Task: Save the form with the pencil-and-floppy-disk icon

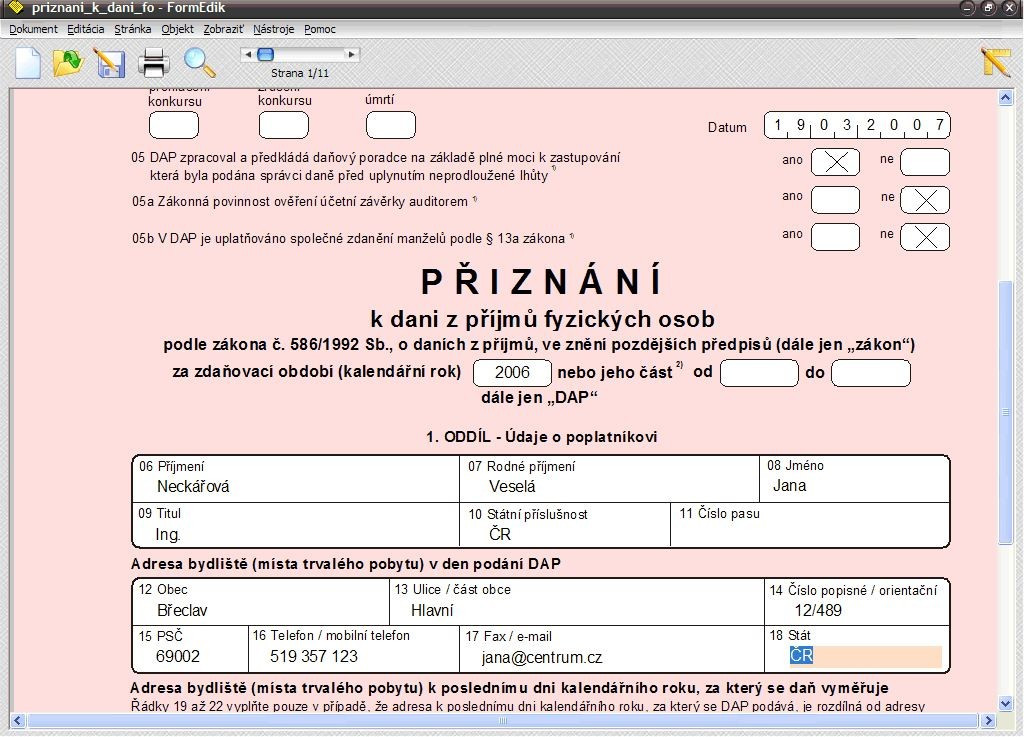Action: [x=109, y=63]
